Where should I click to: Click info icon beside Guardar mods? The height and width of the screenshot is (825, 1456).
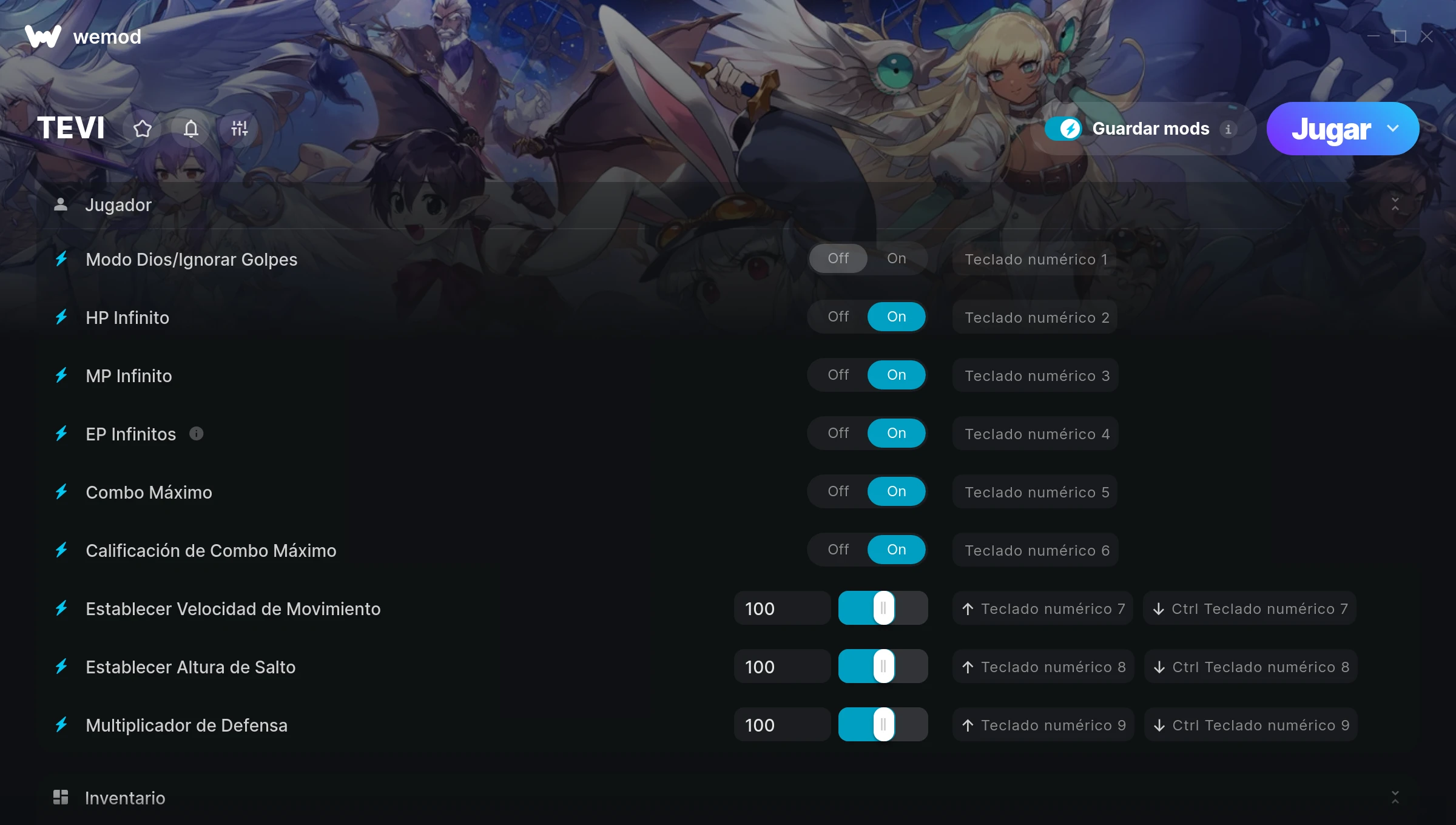1228,129
